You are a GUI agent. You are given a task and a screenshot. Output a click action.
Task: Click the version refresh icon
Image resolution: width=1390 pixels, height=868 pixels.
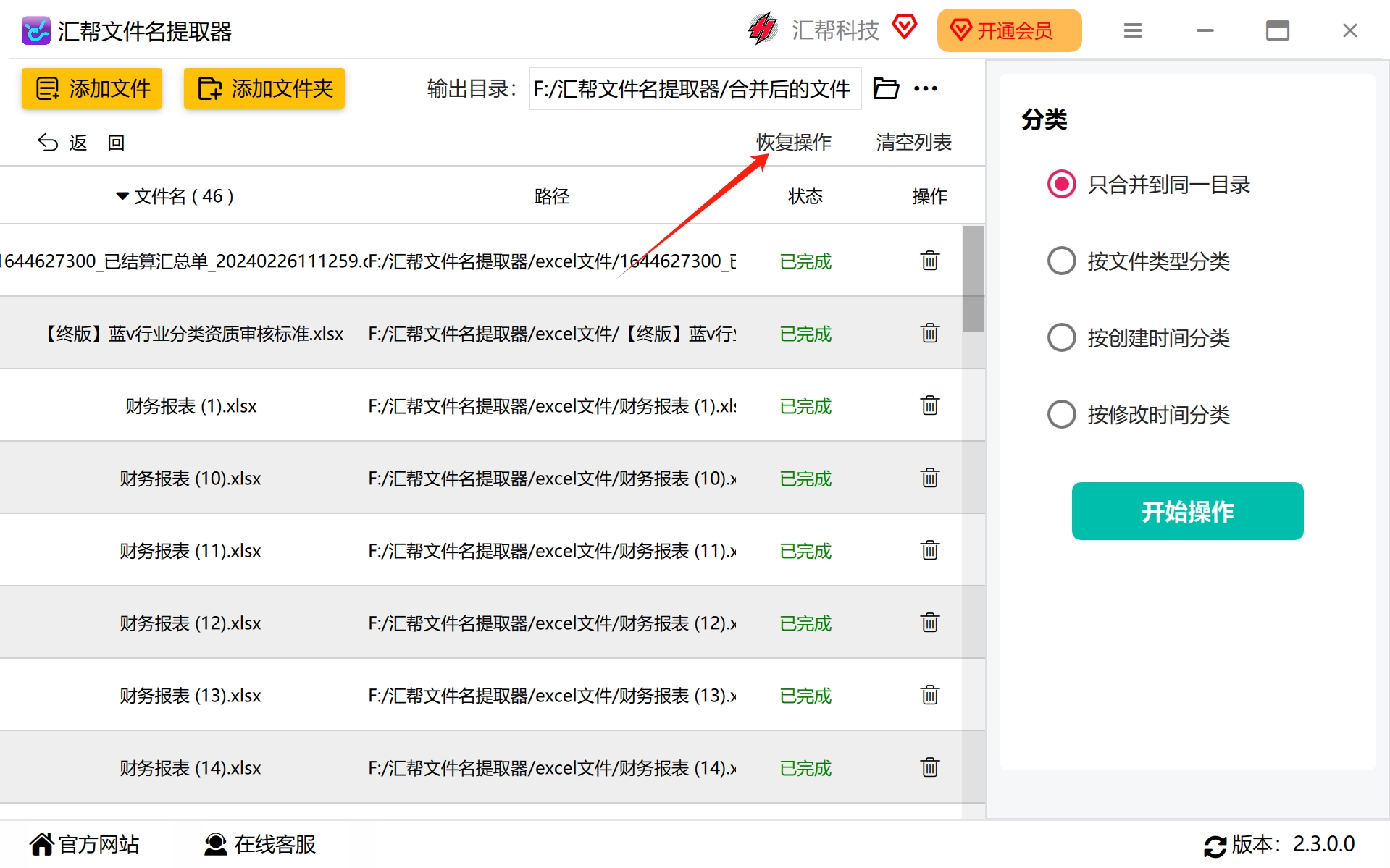pos(1215,846)
